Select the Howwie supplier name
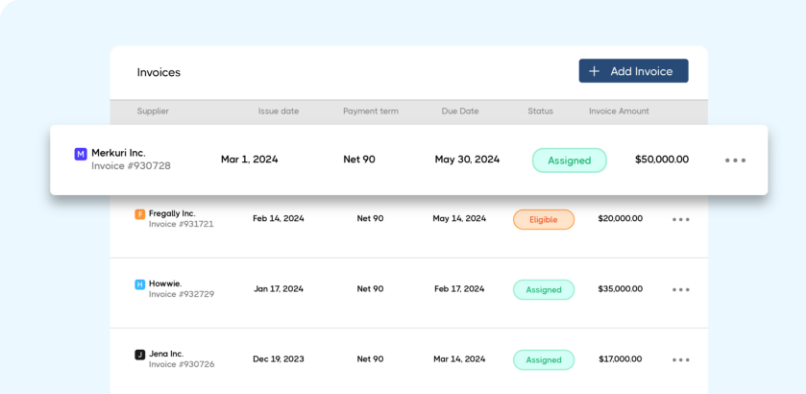Image resolution: width=806 pixels, height=394 pixels. (166, 283)
